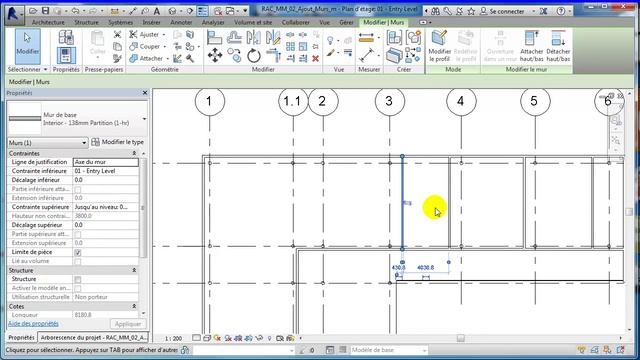The height and width of the screenshot is (360, 640).
Task: Click the Save disk icon
Action: click(45, 11)
